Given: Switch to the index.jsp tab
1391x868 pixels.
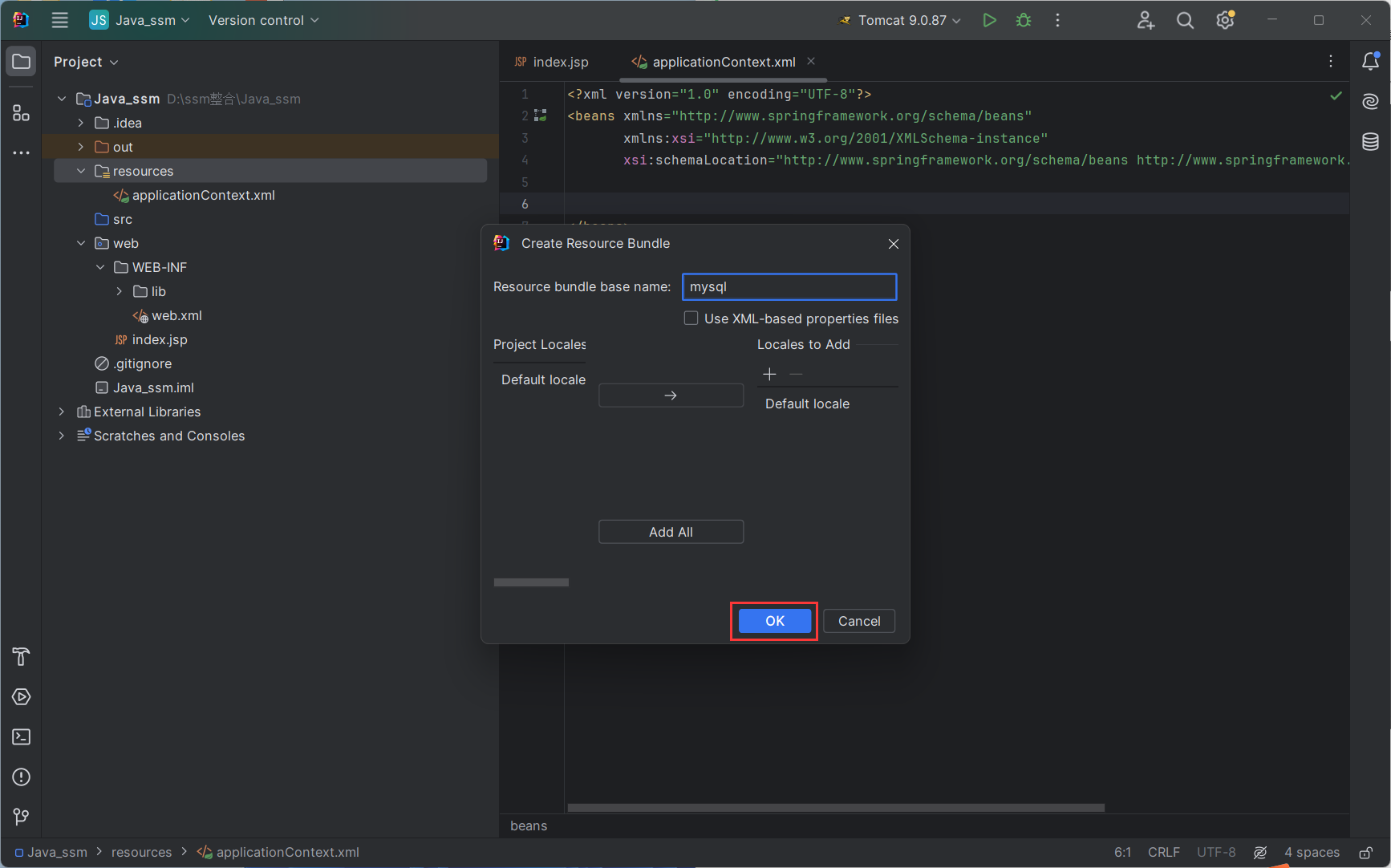Looking at the screenshot, I should [x=560, y=62].
